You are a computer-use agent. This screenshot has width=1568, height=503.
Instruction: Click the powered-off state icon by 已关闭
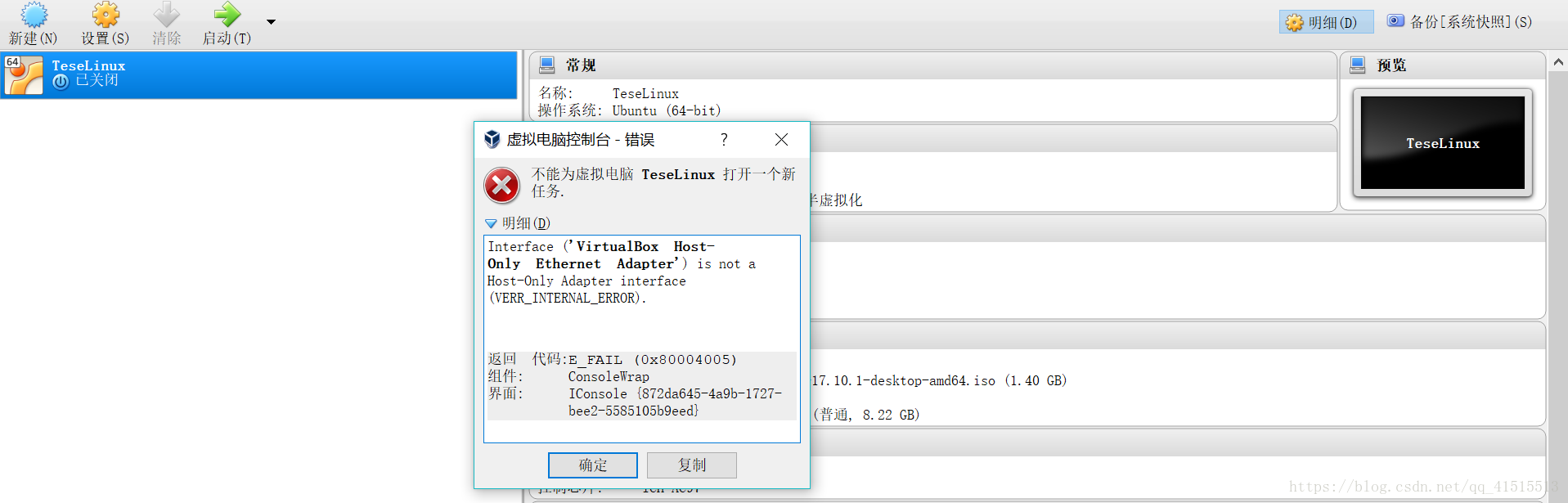[x=61, y=81]
